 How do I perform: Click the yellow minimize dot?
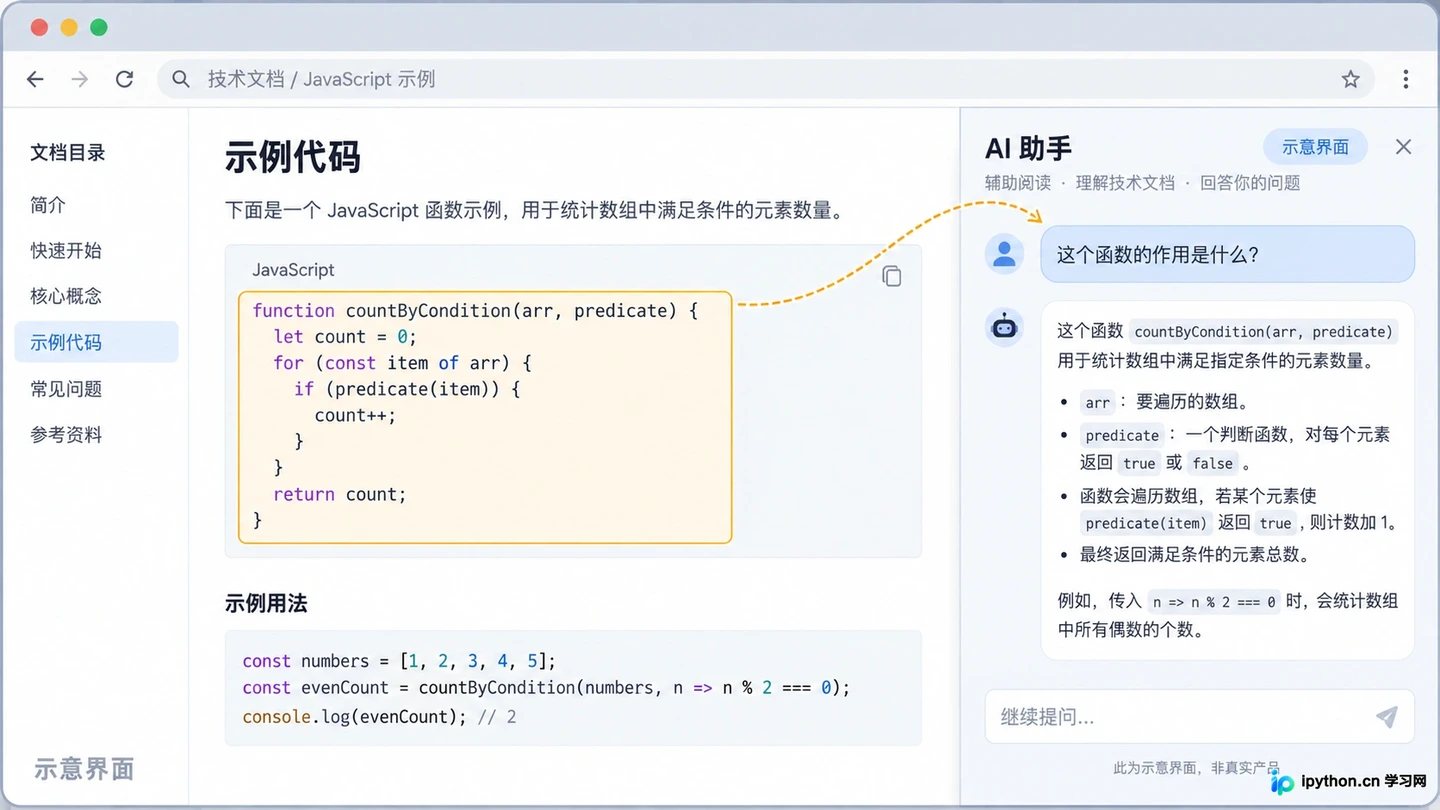point(69,27)
